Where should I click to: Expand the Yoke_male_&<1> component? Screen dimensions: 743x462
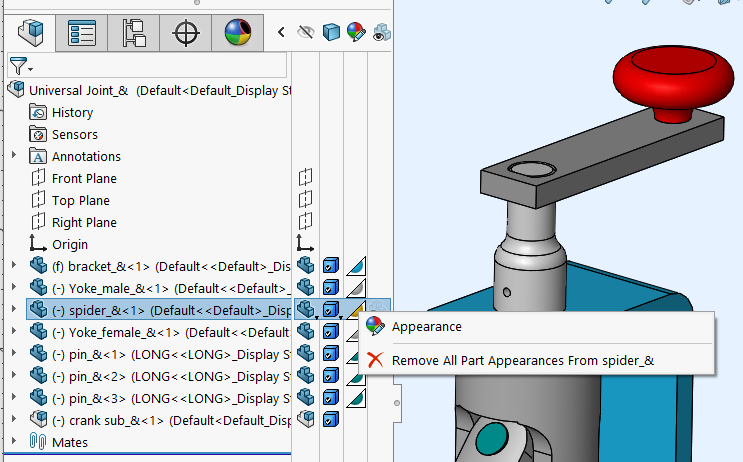pyautogui.click(x=14, y=287)
